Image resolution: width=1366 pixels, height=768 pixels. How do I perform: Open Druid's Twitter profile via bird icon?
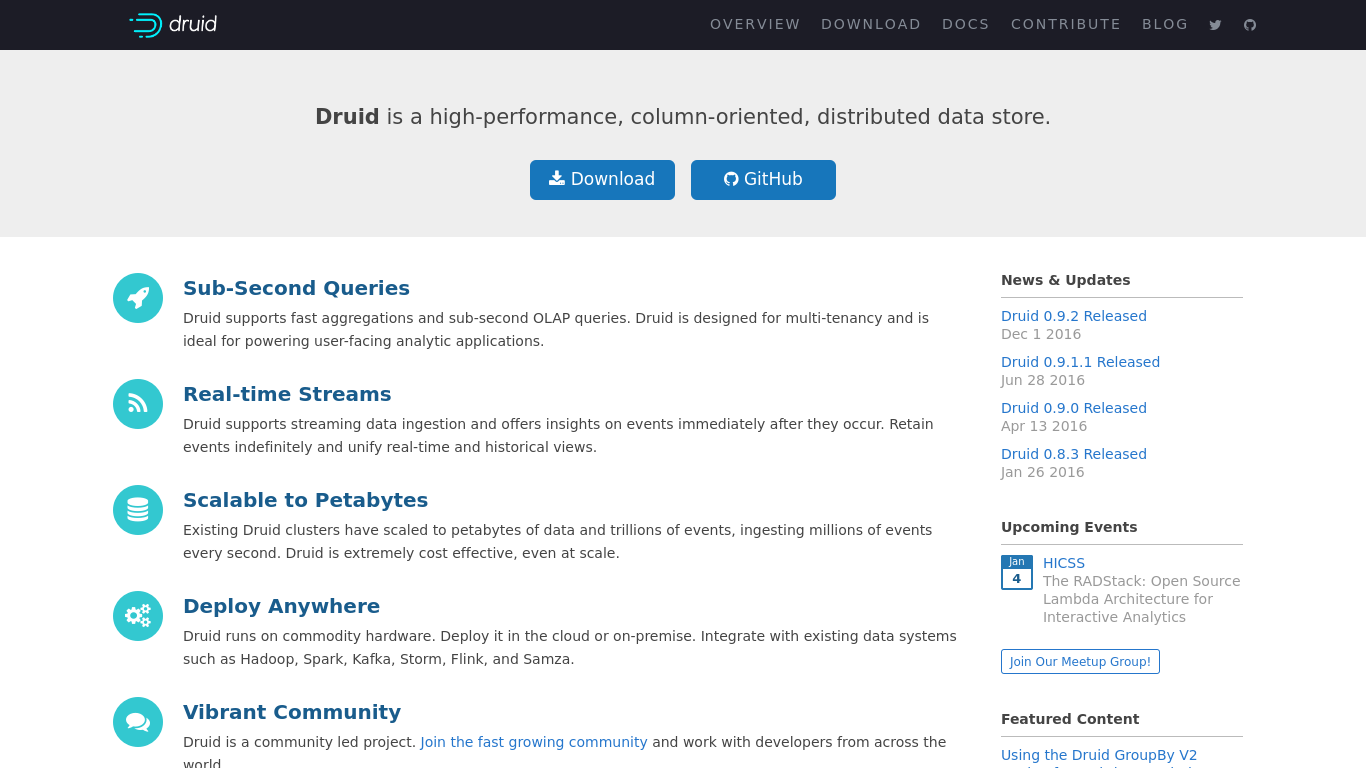point(1215,24)
